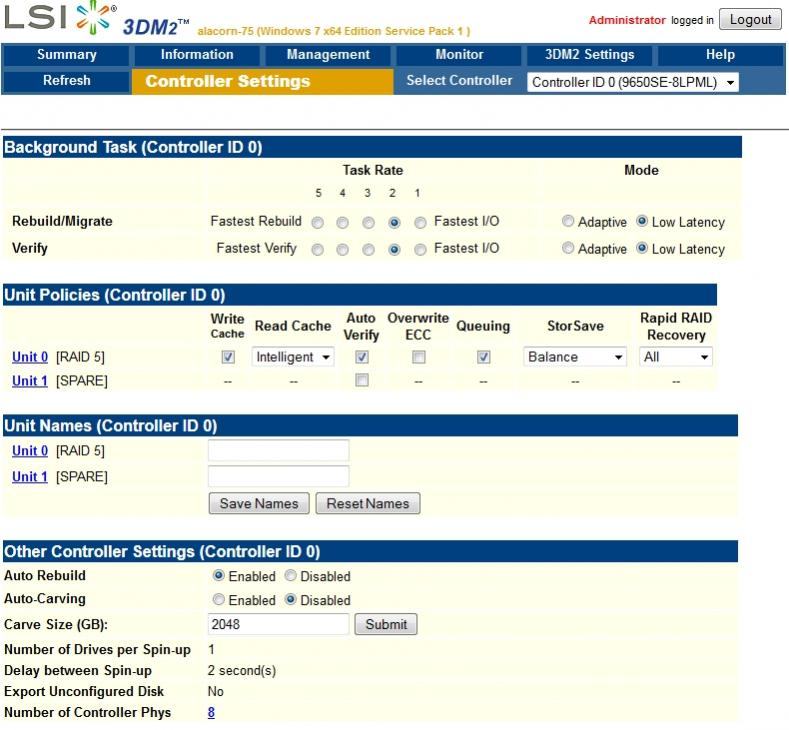This screenshot has height=730, width=789.
Task: Click the Refresh menu item
Action: (66, 81)
